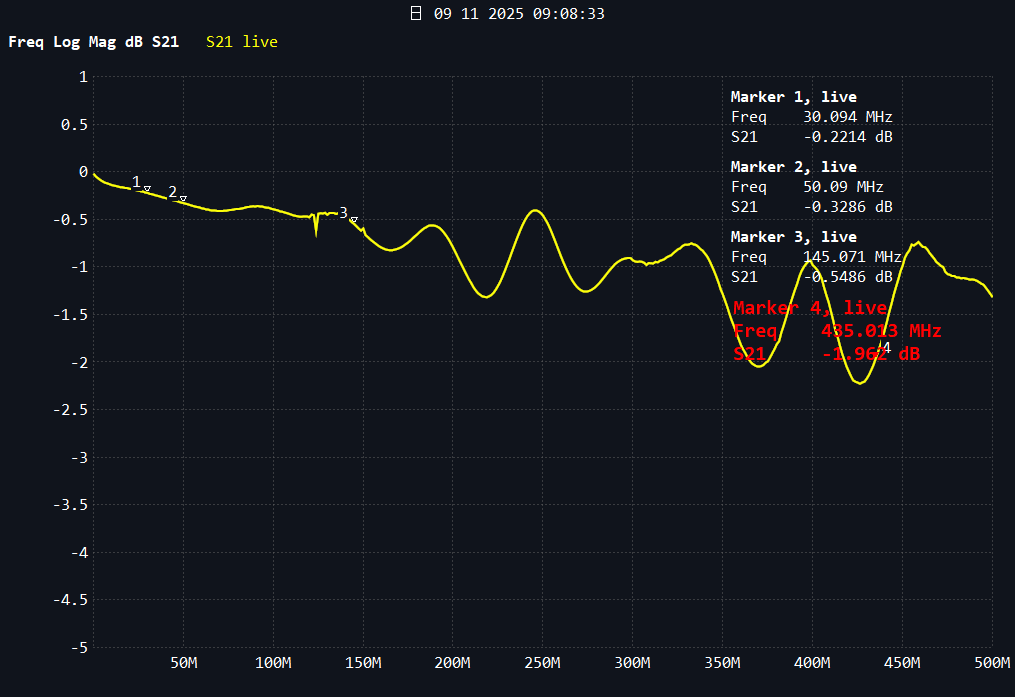Image resolution: width=1015 pixels, height=697 pixels.
Task: Select the 'Marker 1, live' readout header
Action: (x=793, y=97)
